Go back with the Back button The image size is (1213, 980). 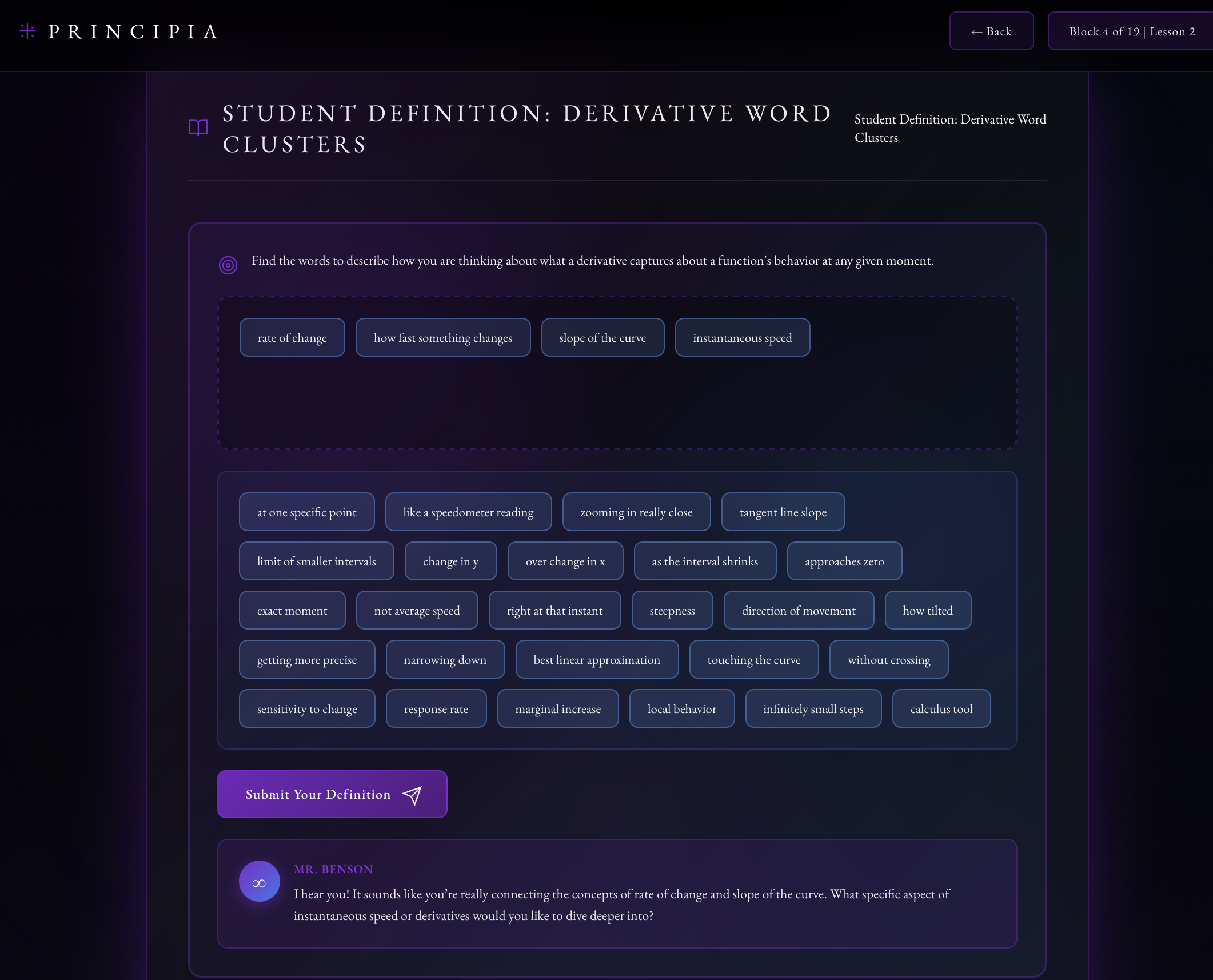coord(991,31)
